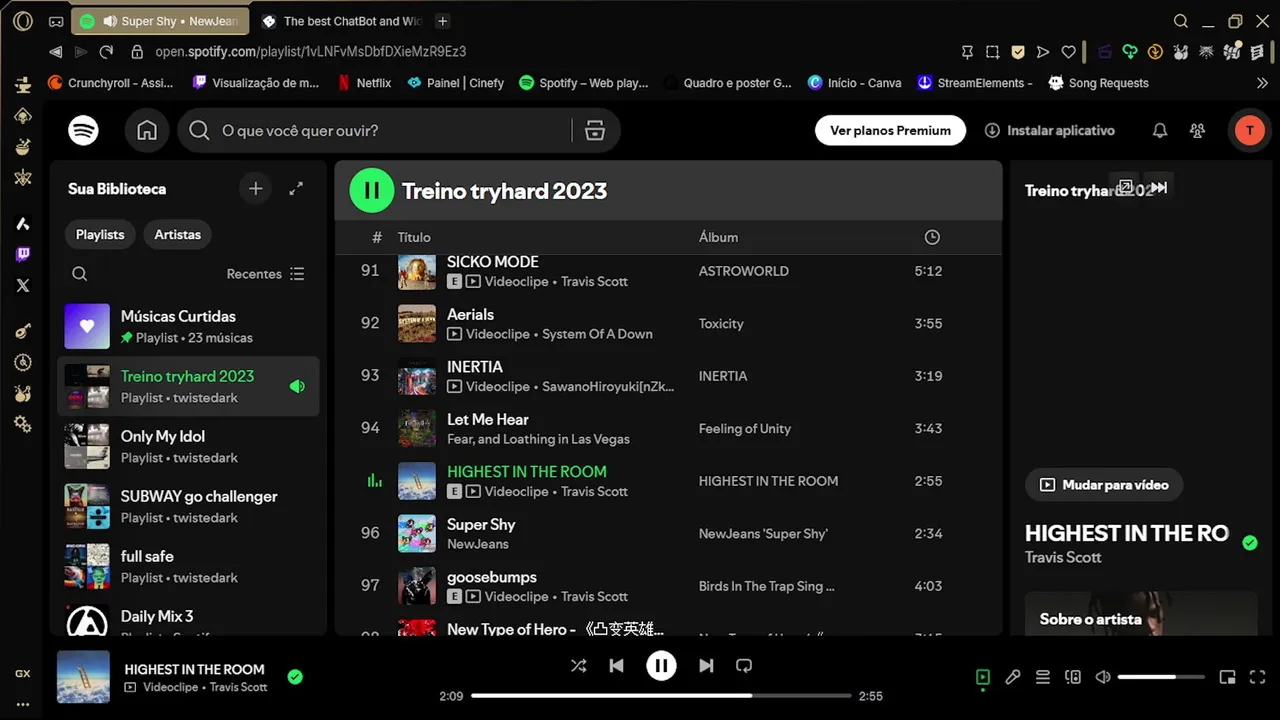
Task: Open Travis Scott link in Now Playing panel
Action: 1063,557
